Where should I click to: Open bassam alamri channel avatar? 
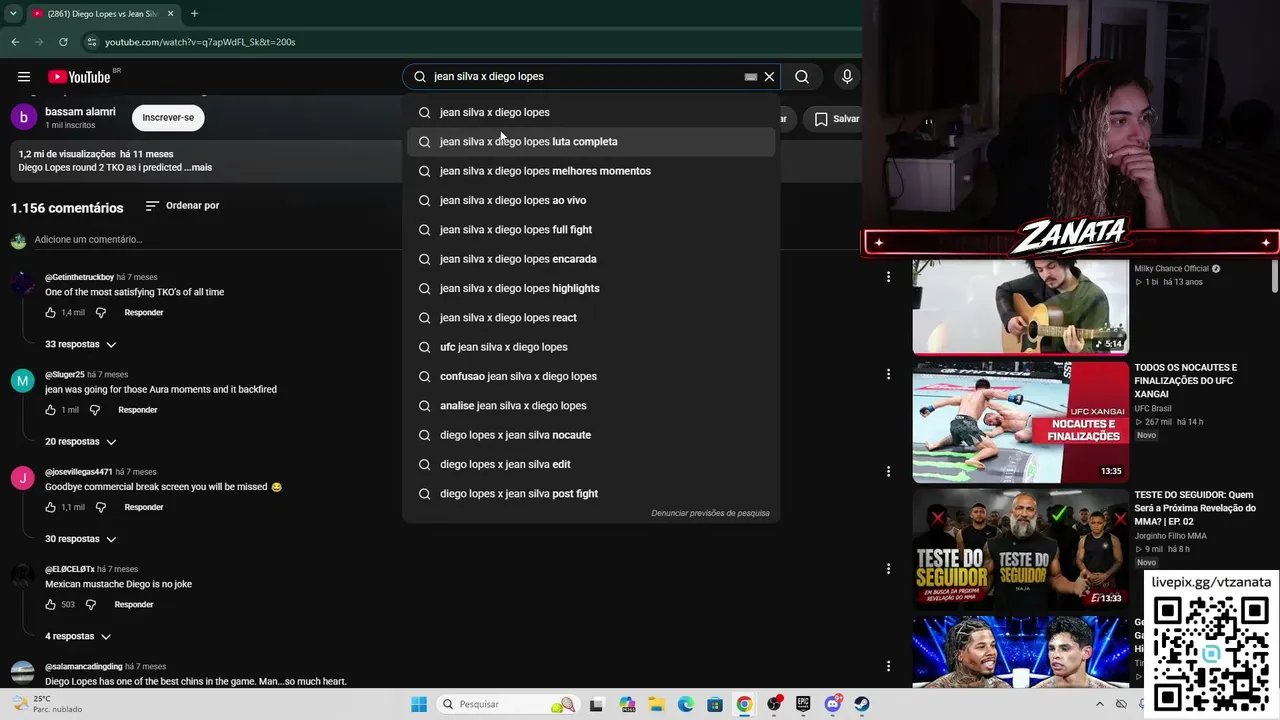pyautogui.click(x=24, y=118)
